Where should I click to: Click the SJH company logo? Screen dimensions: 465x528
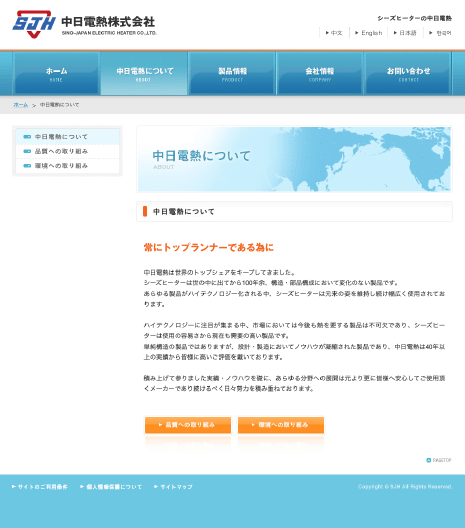click(x=84, y=24)
